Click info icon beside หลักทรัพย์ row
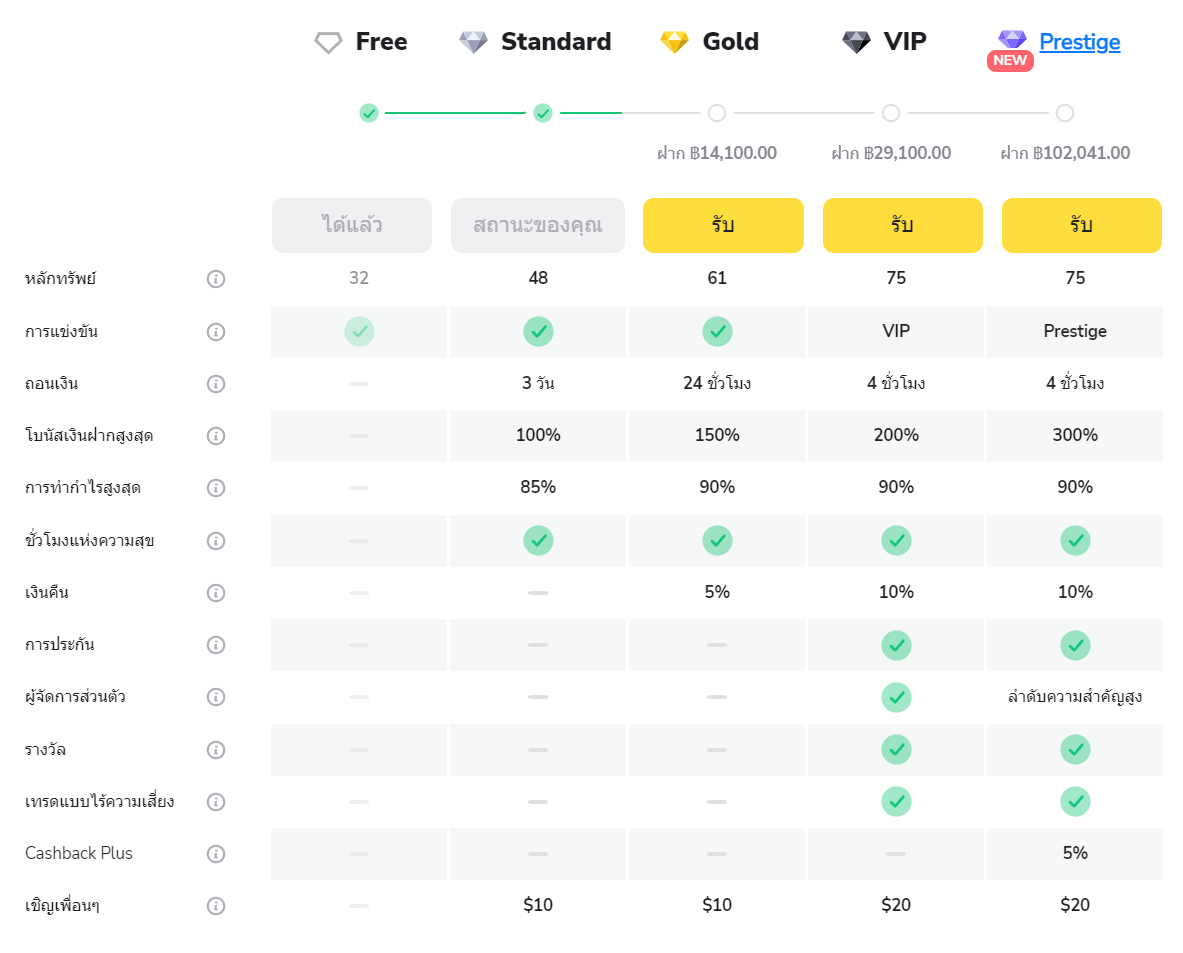 pos(215,279)
